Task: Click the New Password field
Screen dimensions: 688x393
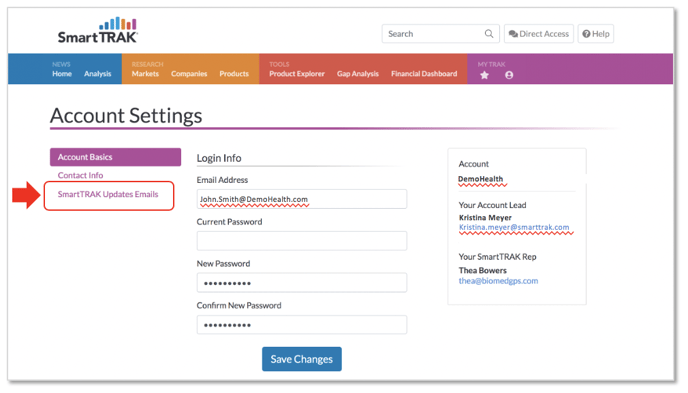Action: (302, 283)
